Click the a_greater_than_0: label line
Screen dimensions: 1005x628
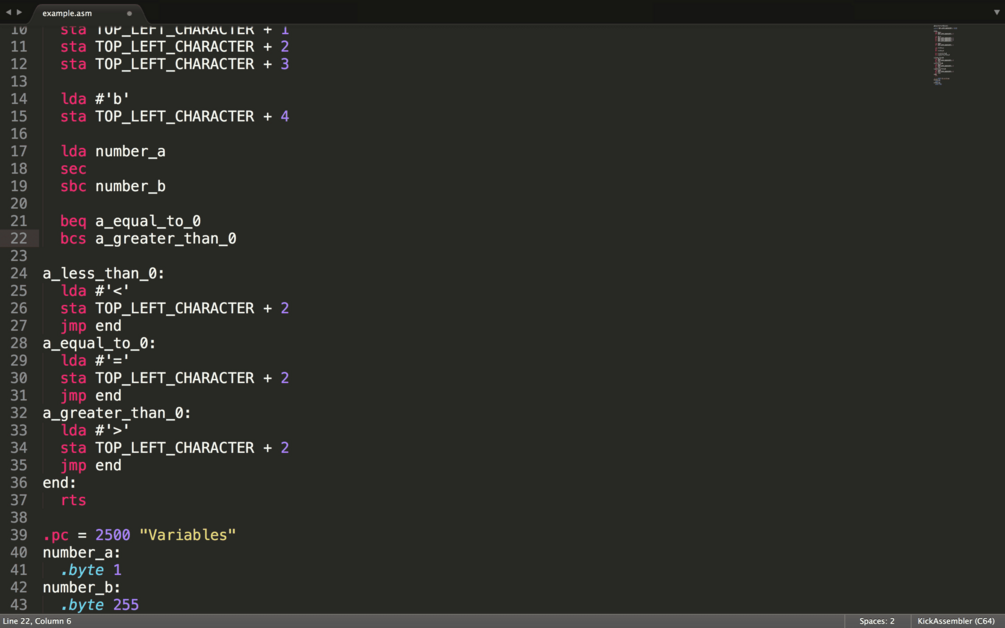tap(116, 413)
